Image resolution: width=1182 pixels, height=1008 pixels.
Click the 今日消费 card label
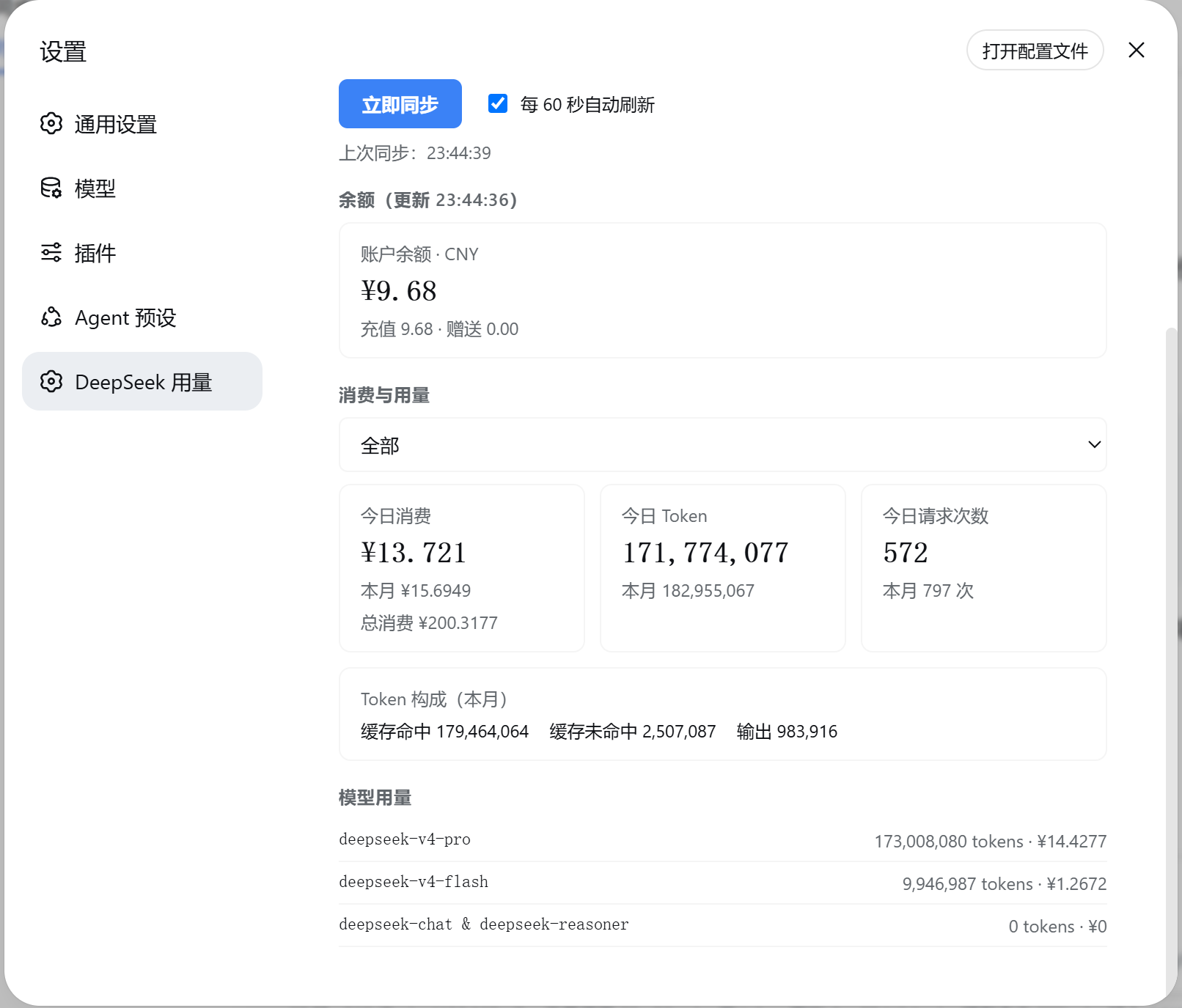[x=396, y=516]
